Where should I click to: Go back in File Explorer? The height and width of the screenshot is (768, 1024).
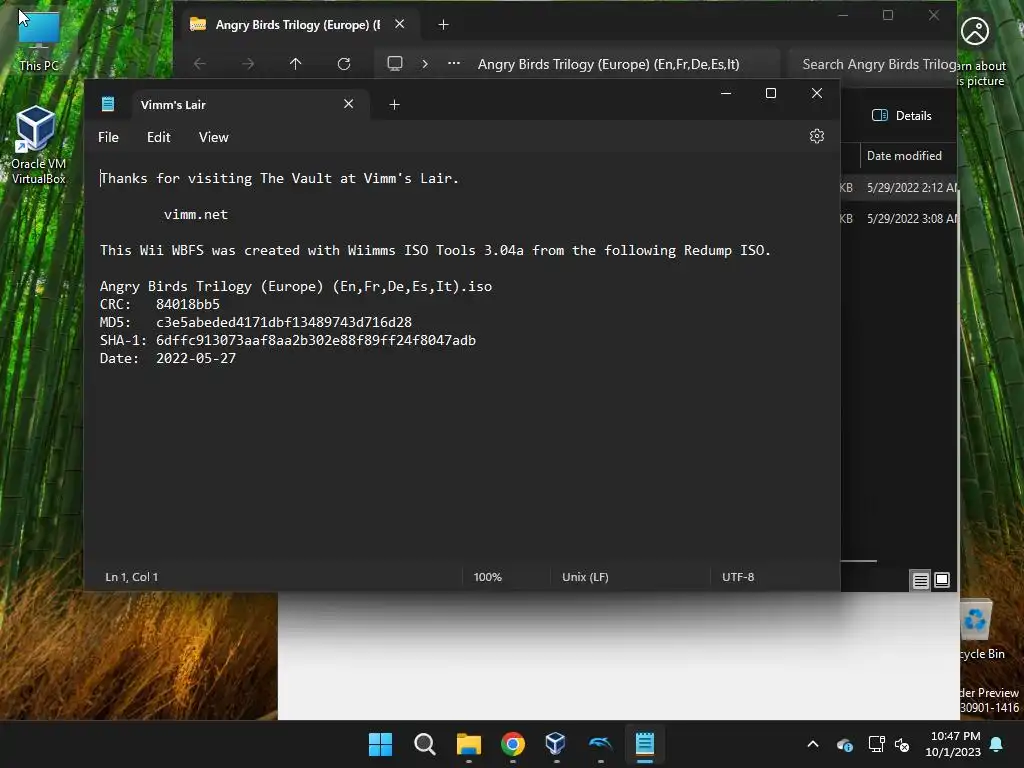[200, 63]
